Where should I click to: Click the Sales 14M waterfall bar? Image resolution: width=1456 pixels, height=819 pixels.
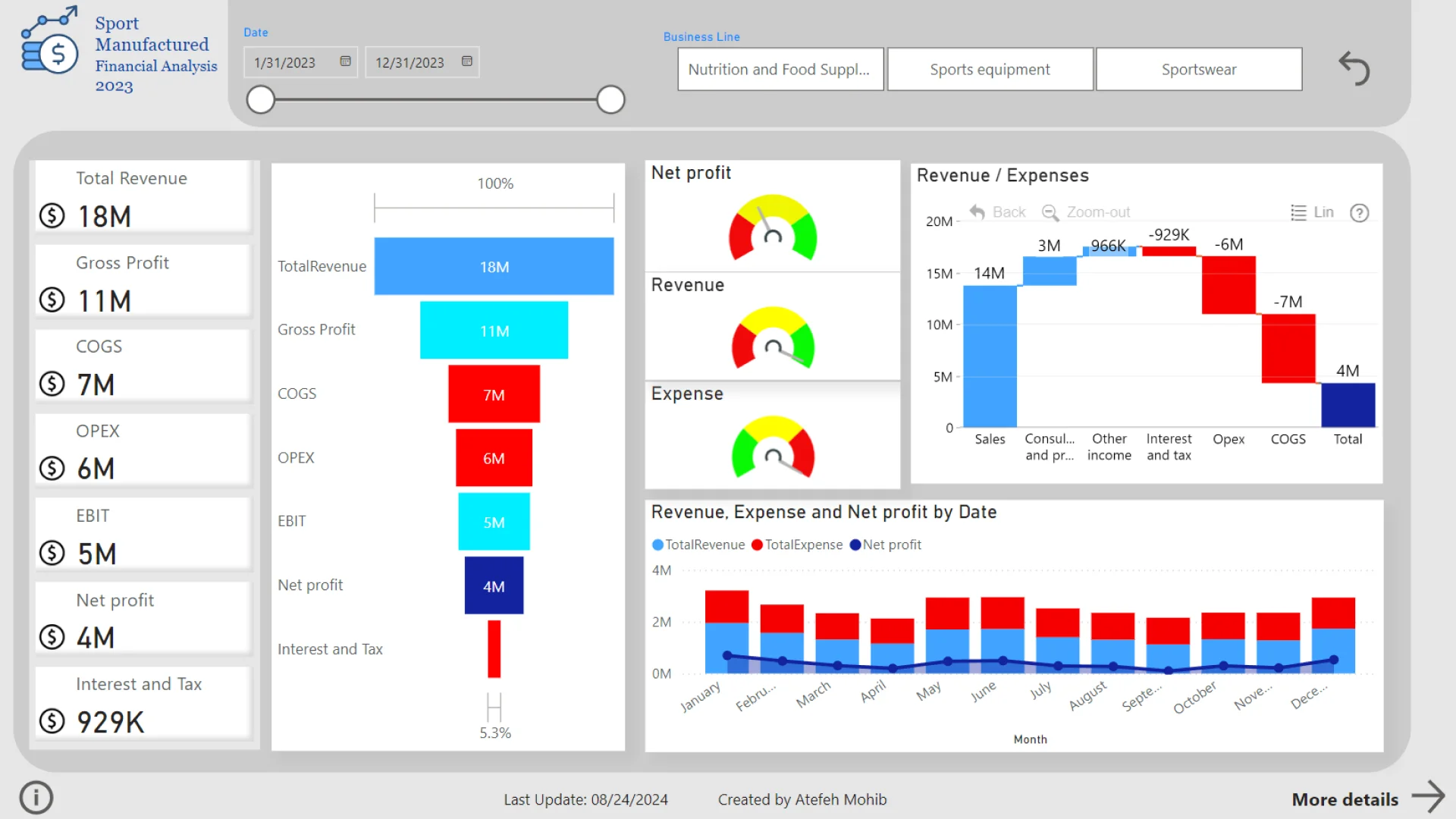pyautogui.click(x=990, y=356)
